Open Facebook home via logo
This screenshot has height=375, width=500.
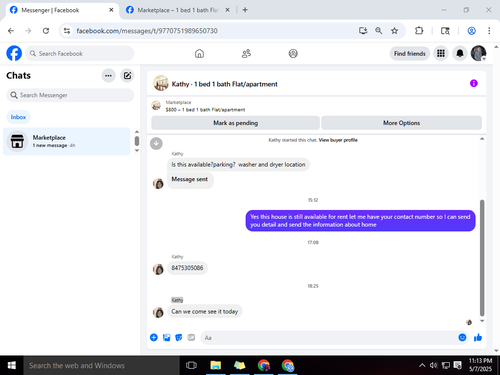[14, 53]
